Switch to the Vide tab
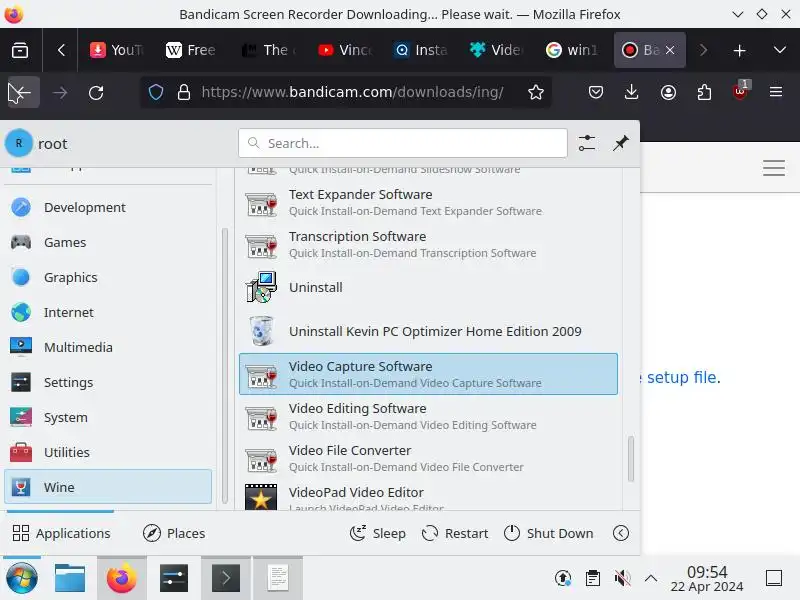The image size is (800, 600). tap(496, 50)
